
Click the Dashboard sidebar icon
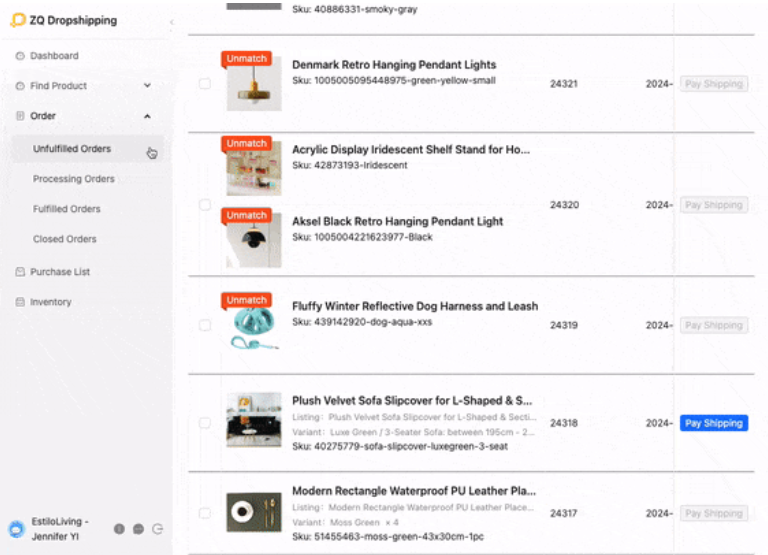[20, 56]
